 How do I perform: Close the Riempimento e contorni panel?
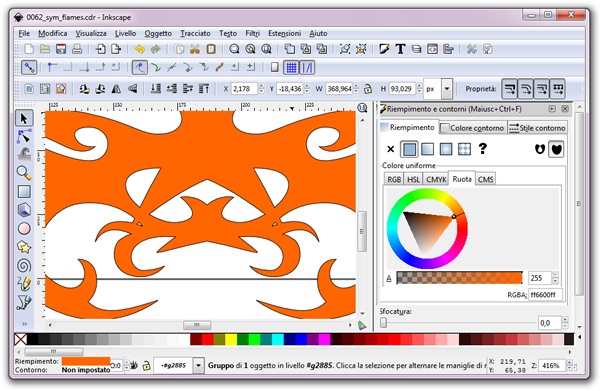[x=565, y=109]
